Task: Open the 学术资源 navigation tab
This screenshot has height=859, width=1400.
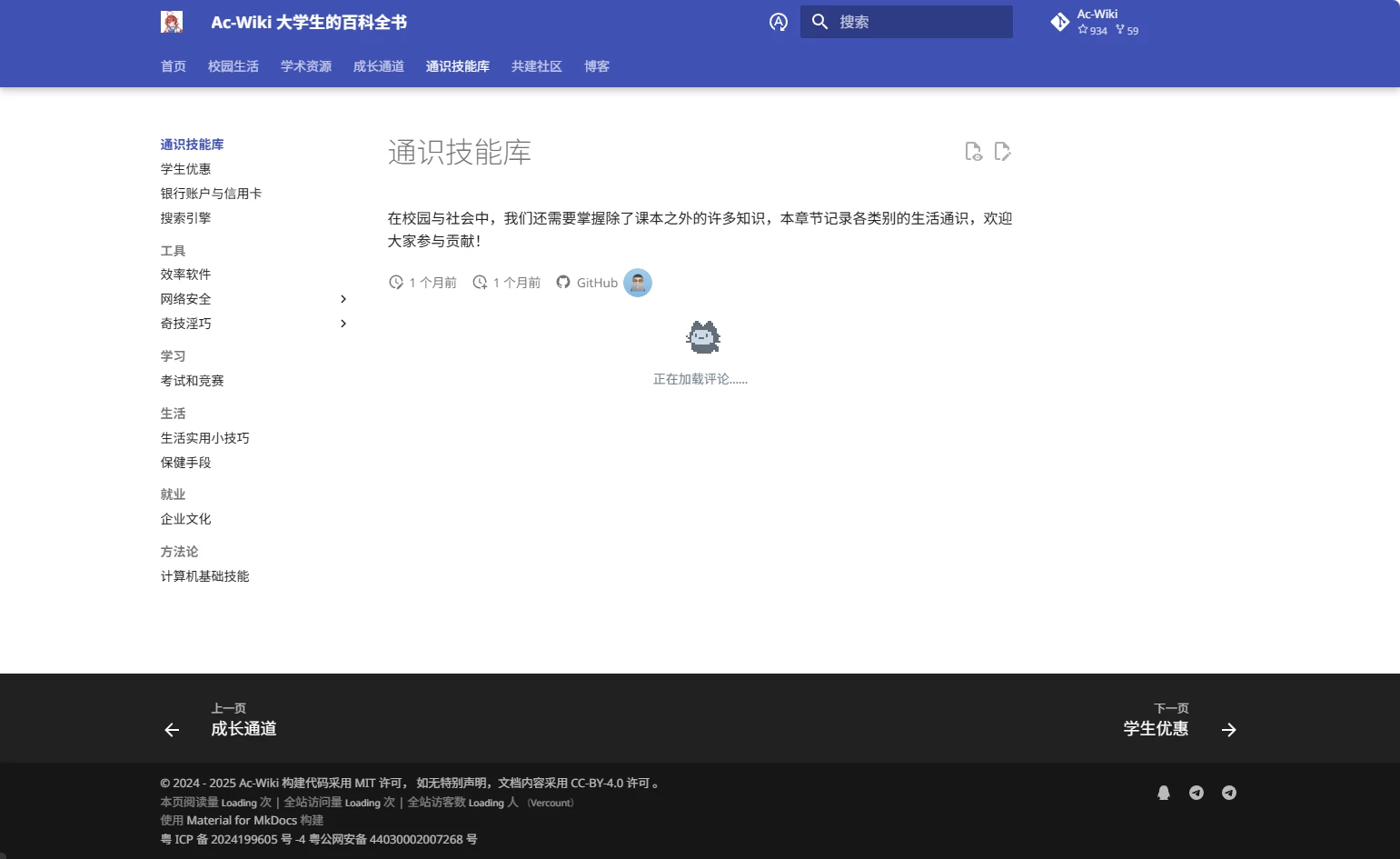Action: [x=305, y=66]
